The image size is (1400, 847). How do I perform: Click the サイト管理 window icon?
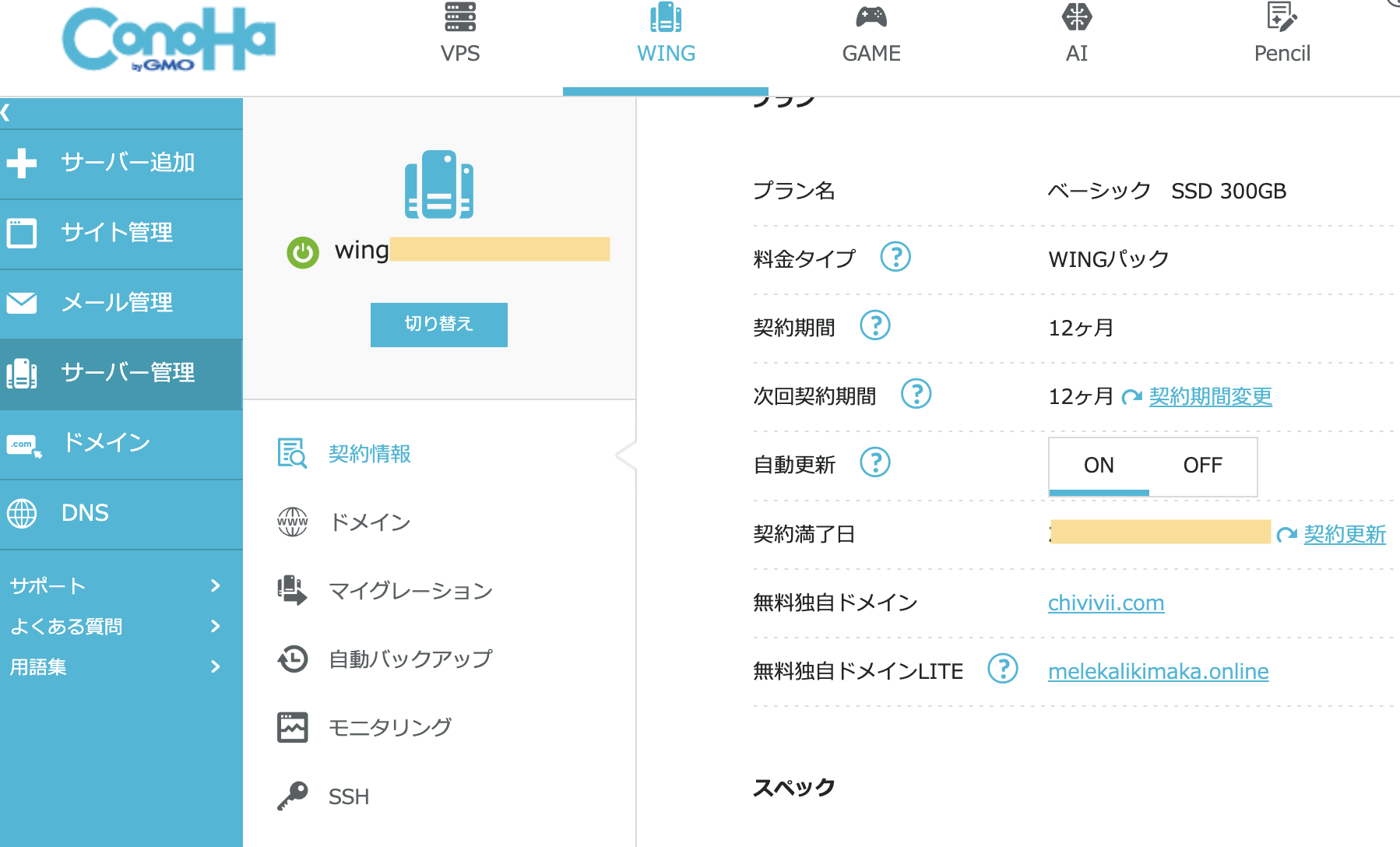[x=22, y=233]
